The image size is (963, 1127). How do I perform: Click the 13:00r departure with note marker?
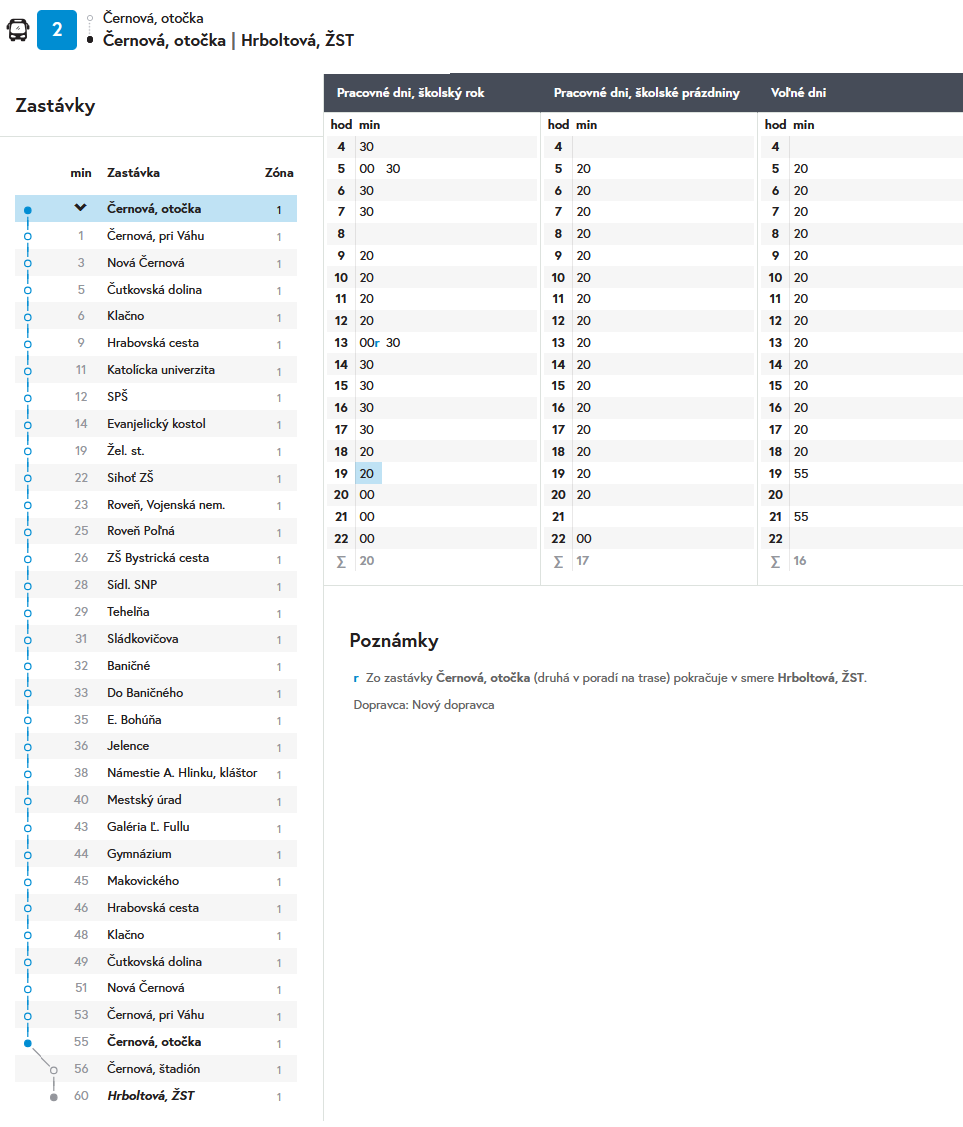coord(368,343)
